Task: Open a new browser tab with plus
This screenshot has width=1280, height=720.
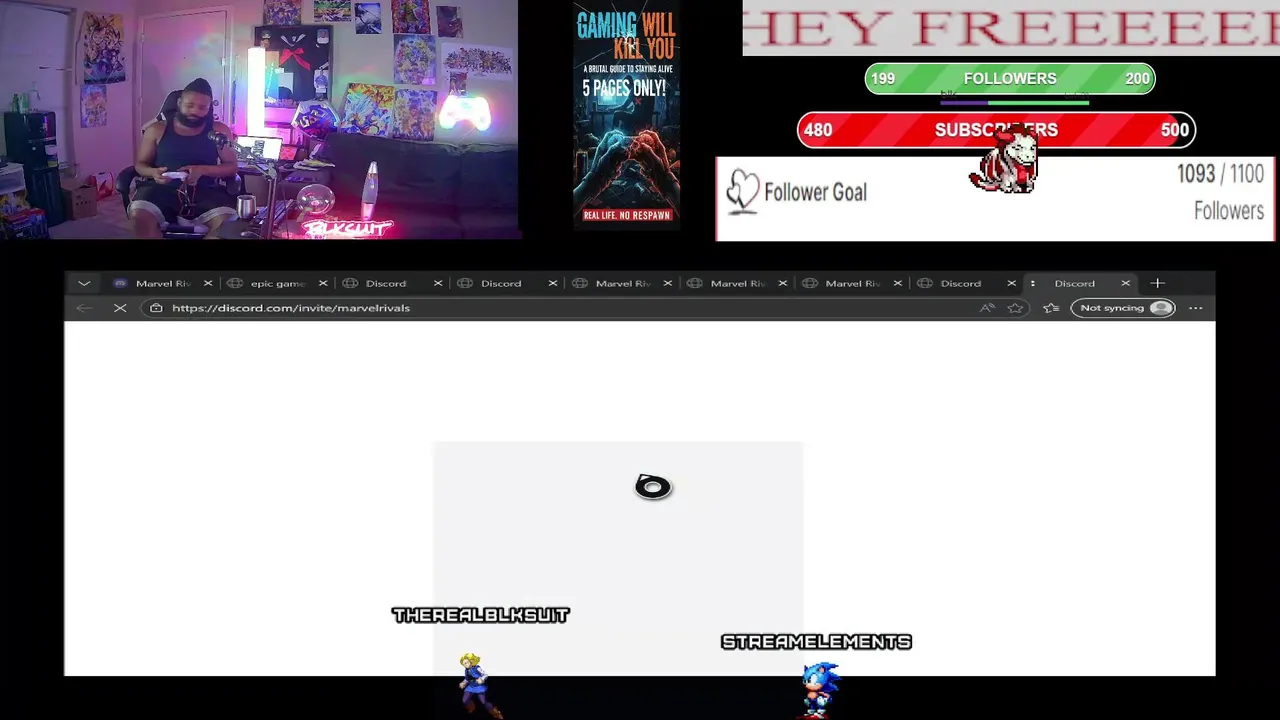Action: 1157,284
